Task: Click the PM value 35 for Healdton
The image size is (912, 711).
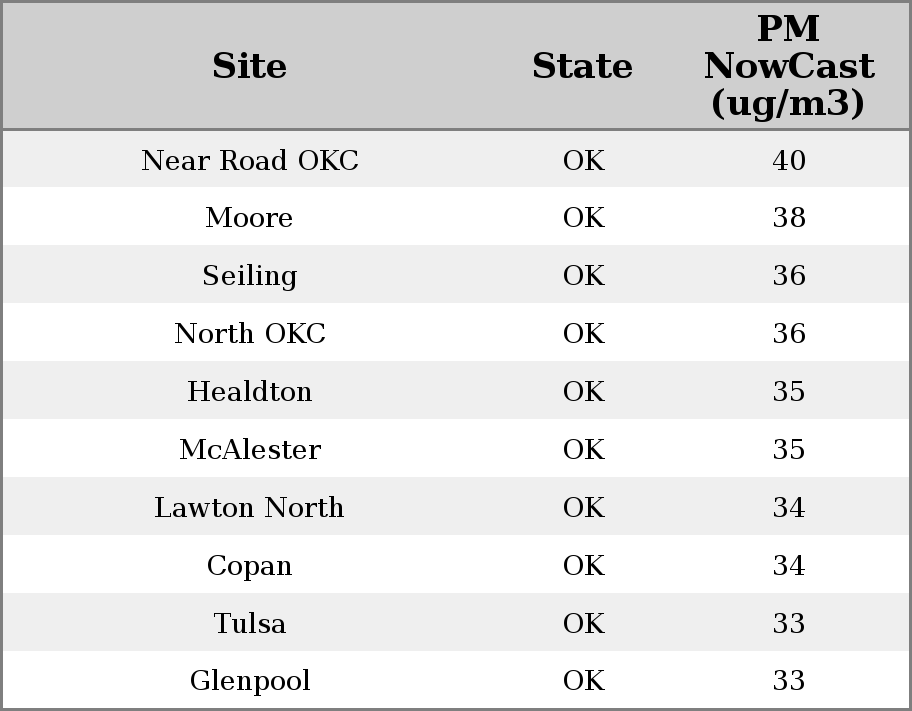Action: (x=788, y=391)
